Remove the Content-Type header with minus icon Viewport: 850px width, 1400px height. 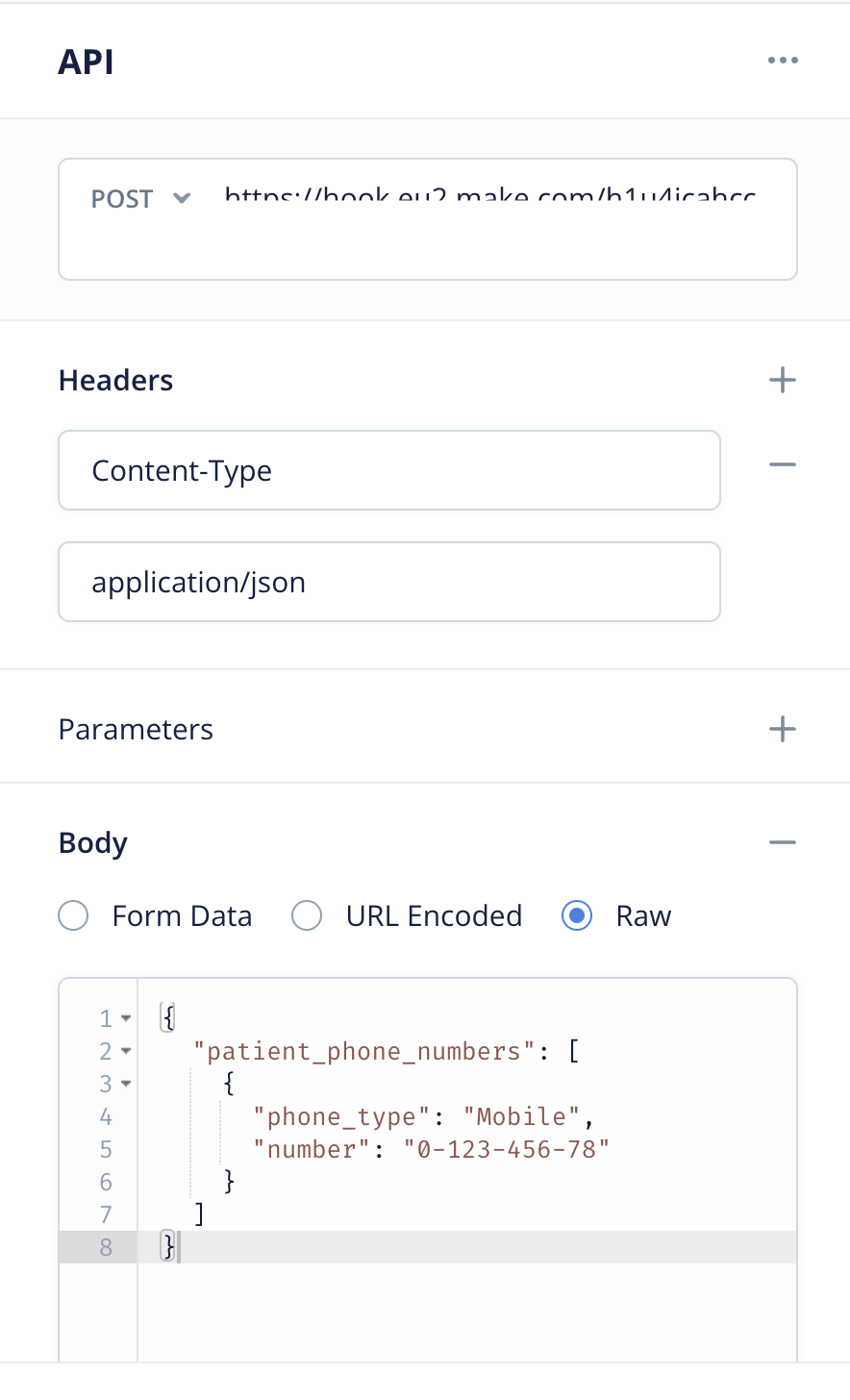pyautogui.click(x=783, y=464)
